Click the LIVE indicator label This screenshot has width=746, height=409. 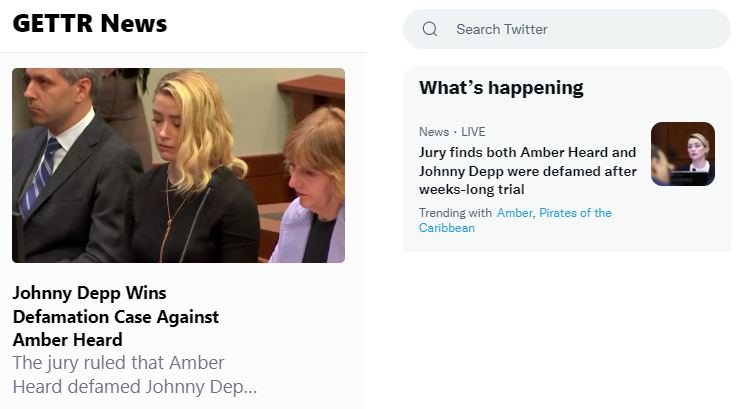[473, 132]
